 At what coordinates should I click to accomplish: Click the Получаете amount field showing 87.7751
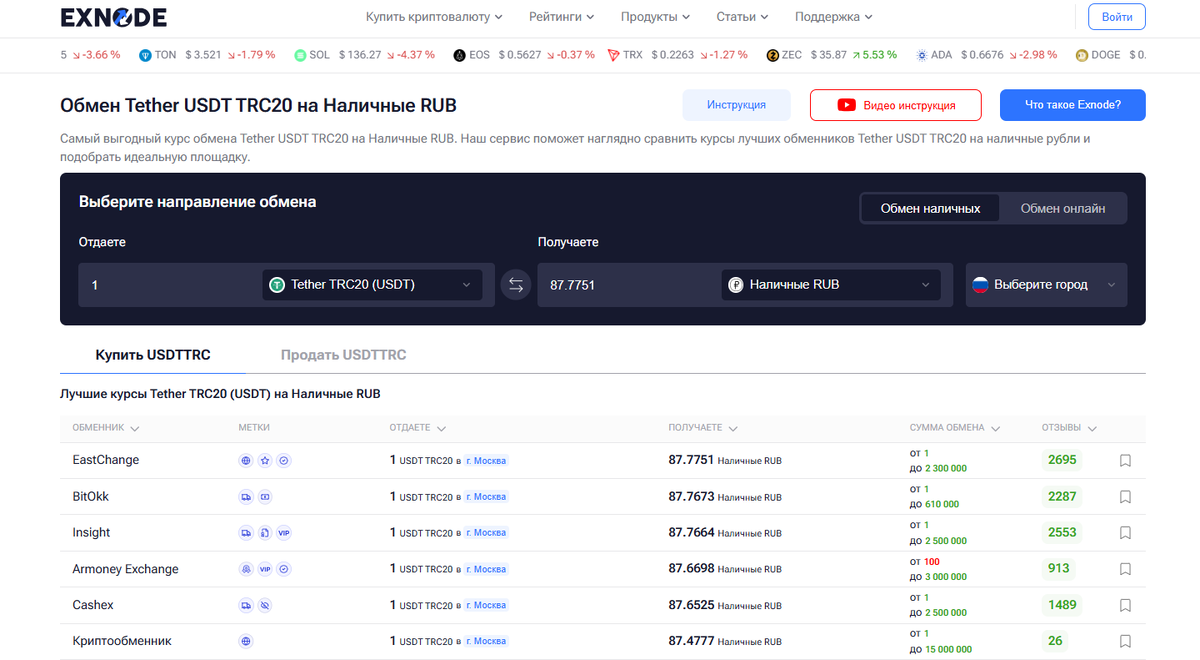point(626,285)
